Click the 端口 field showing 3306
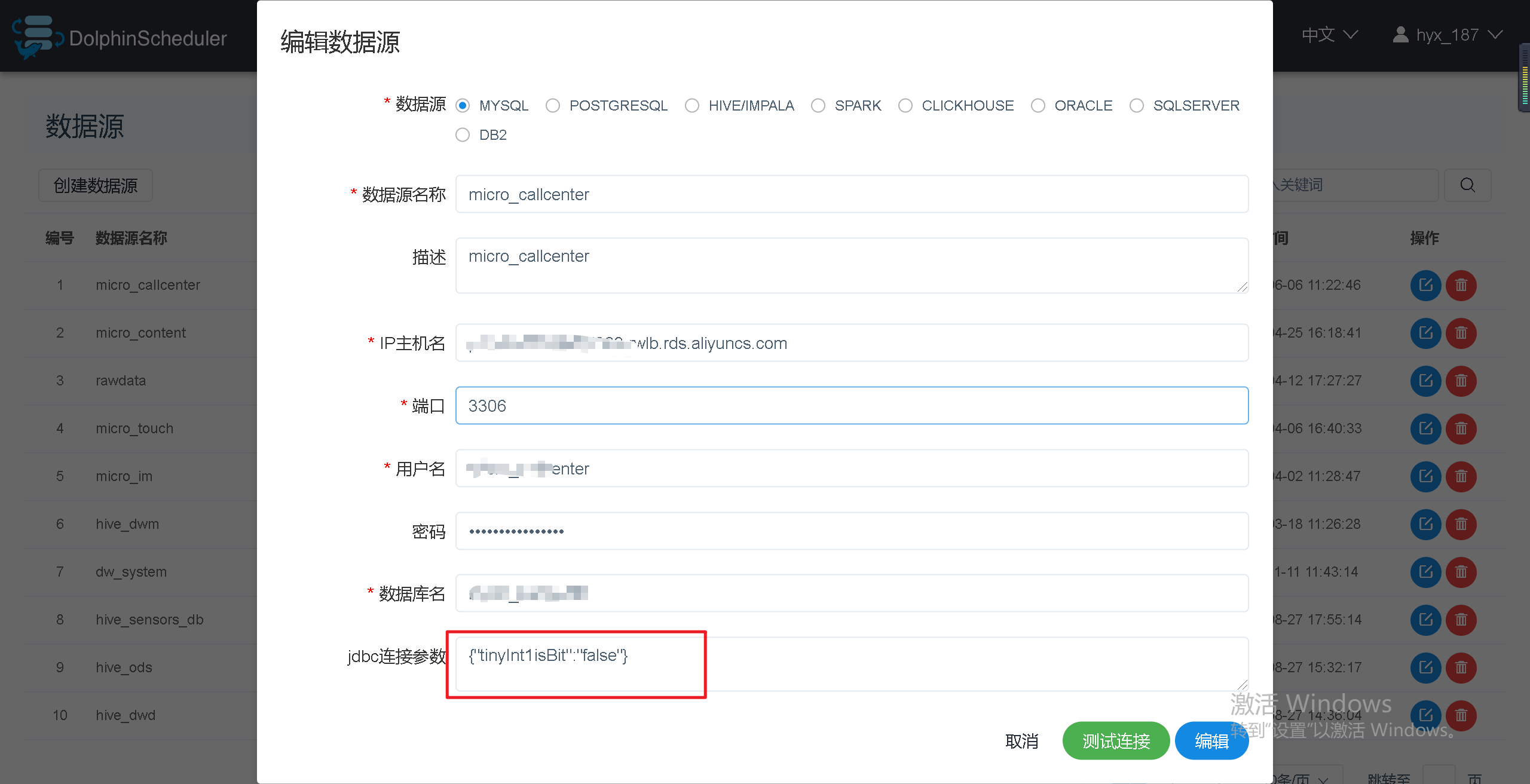This screenshot has width=1530, height=784. [x=852, y=406]
